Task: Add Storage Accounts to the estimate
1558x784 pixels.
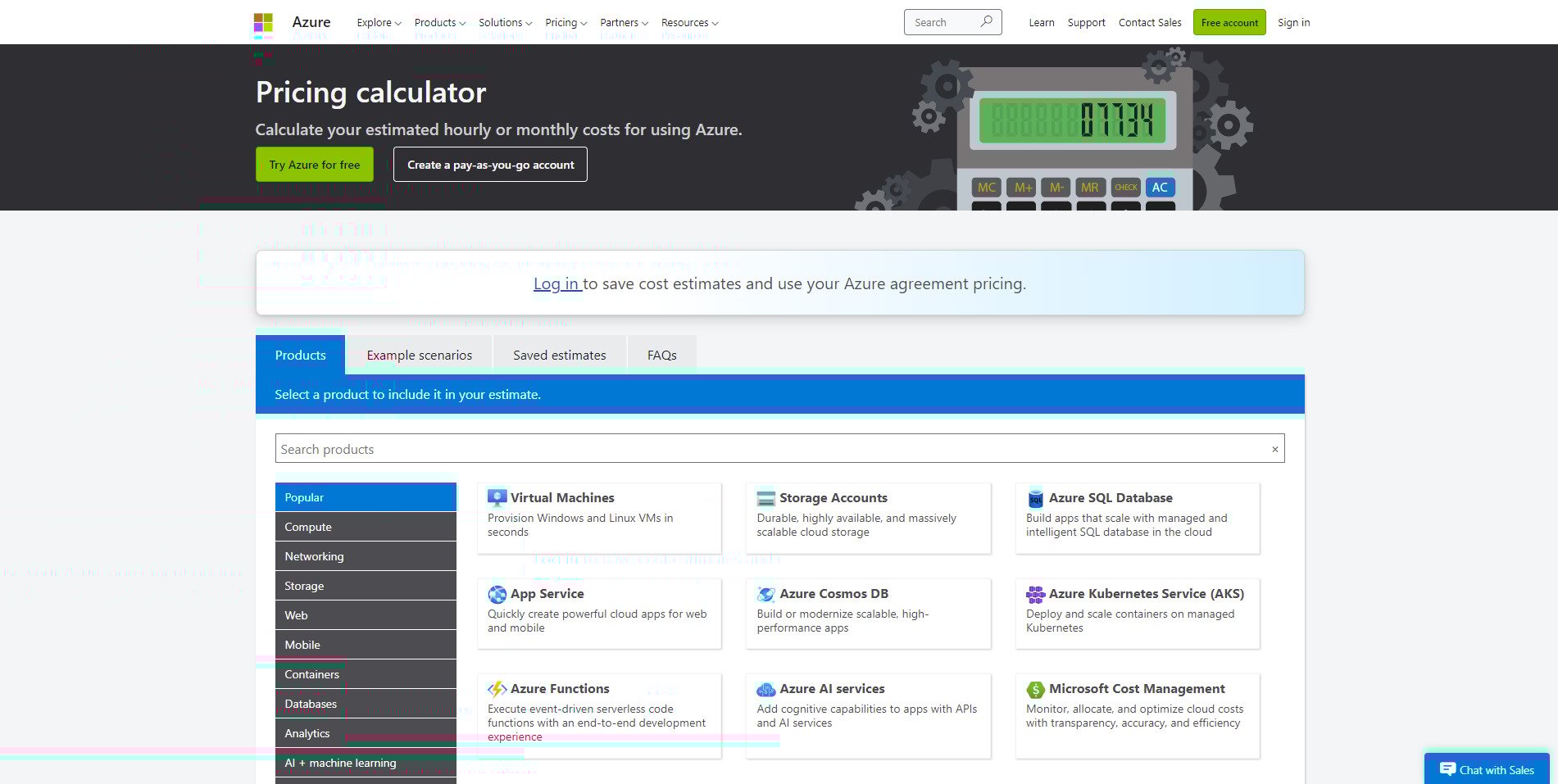Action: pyautogui.click(x=868, y=518)
